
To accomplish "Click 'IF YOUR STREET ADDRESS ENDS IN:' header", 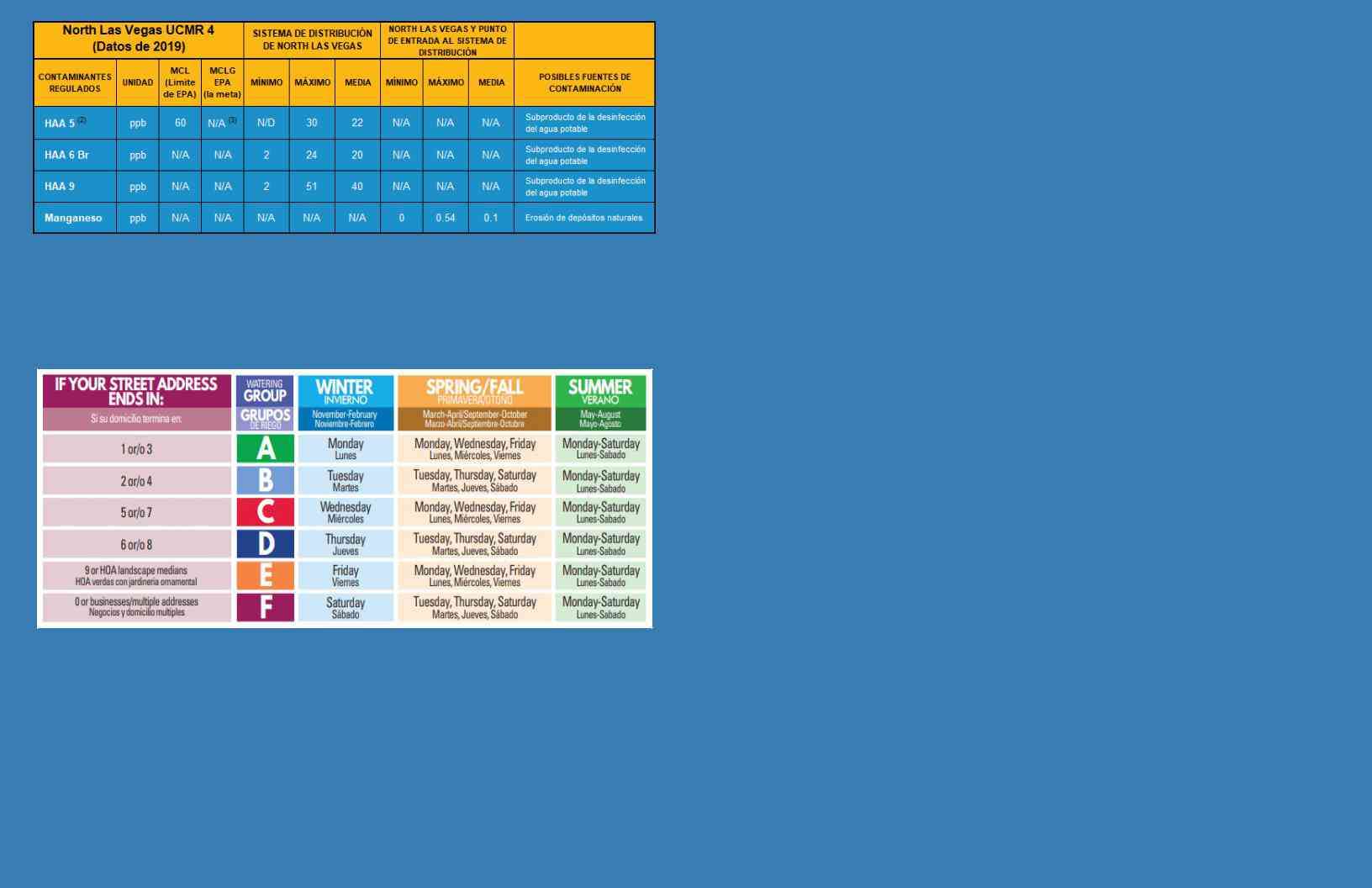I will [136, 391].
